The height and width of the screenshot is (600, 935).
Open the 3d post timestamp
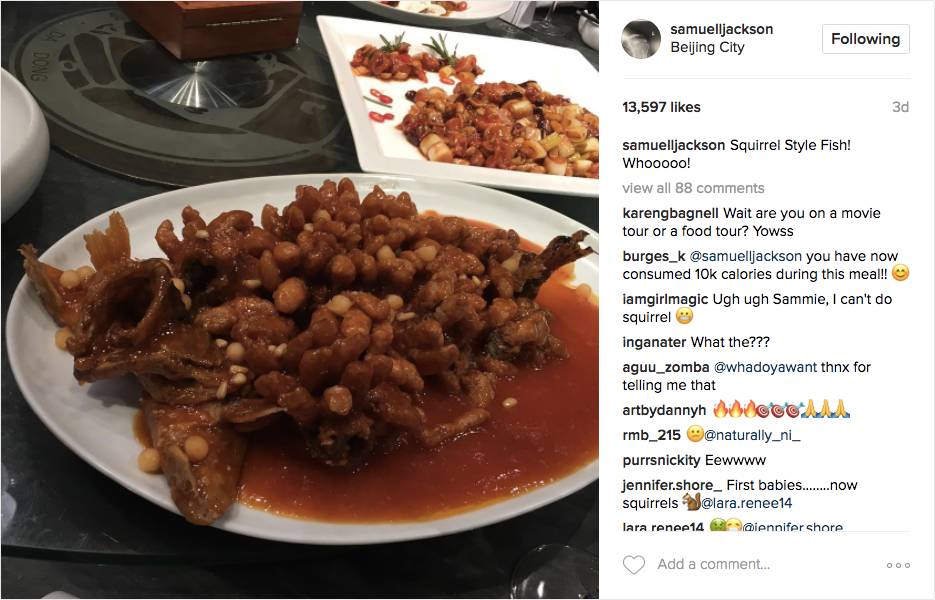point(900,107)
